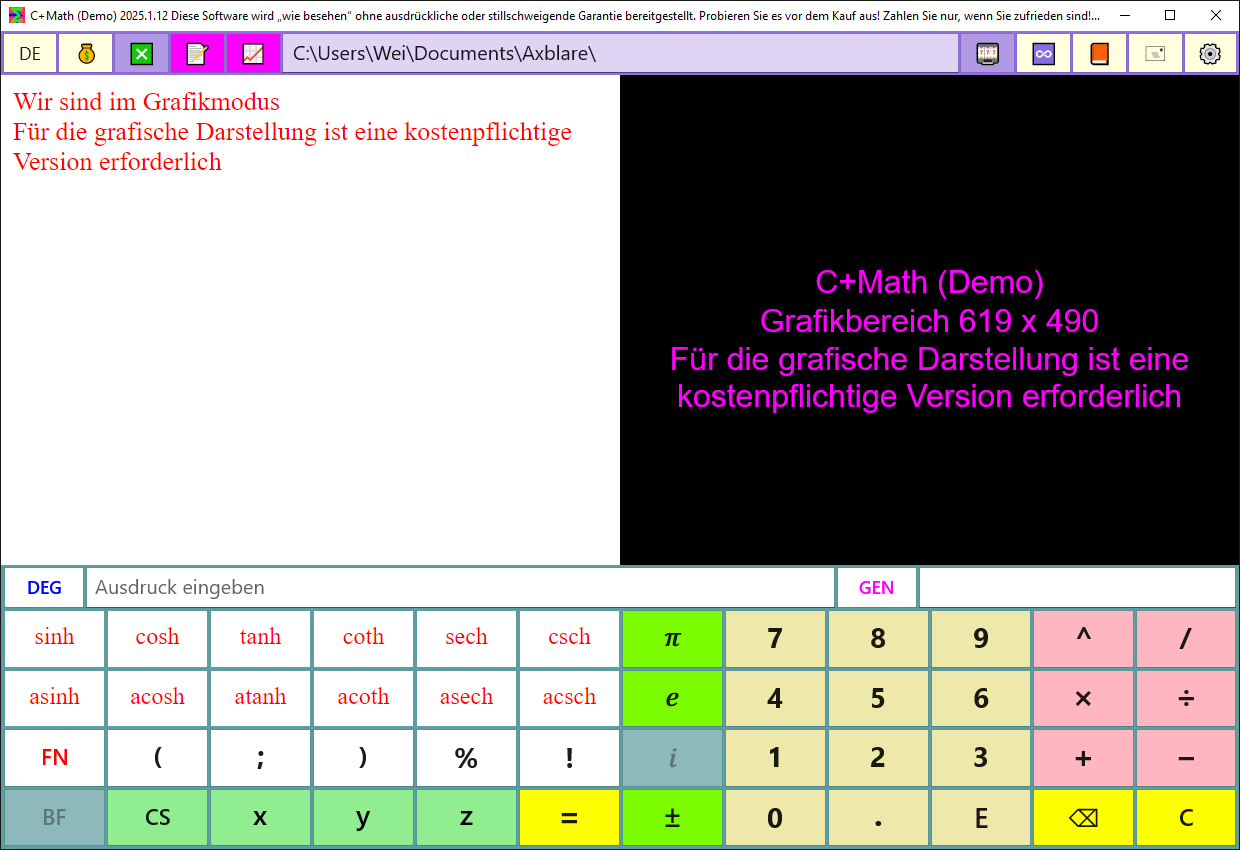Click the slot machine icon in toolbar

point(988,54)
